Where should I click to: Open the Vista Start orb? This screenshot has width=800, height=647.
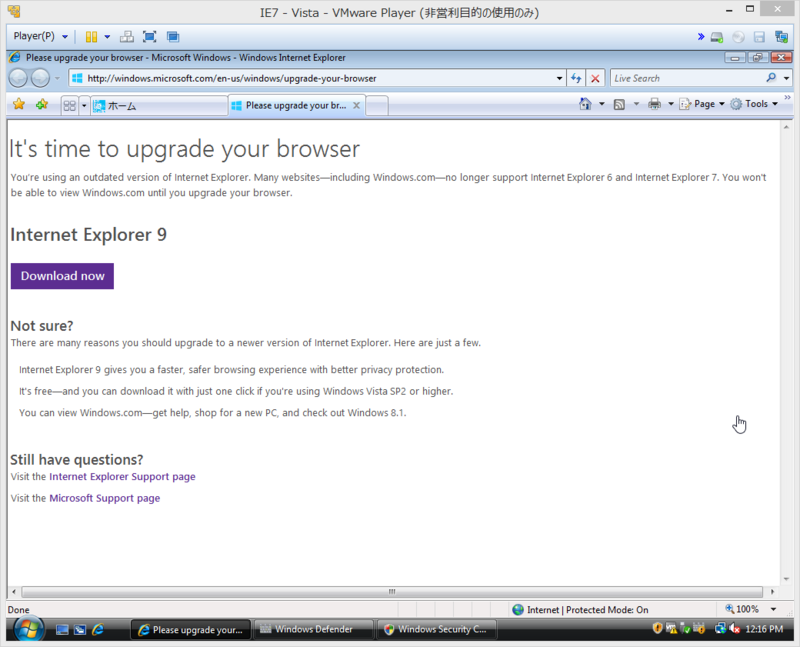coord(28,629)
